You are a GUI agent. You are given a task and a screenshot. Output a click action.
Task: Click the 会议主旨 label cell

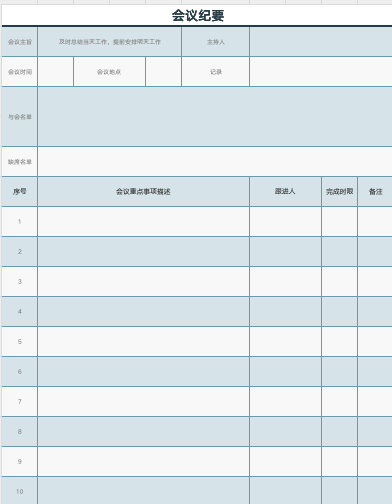click(20, 42)
